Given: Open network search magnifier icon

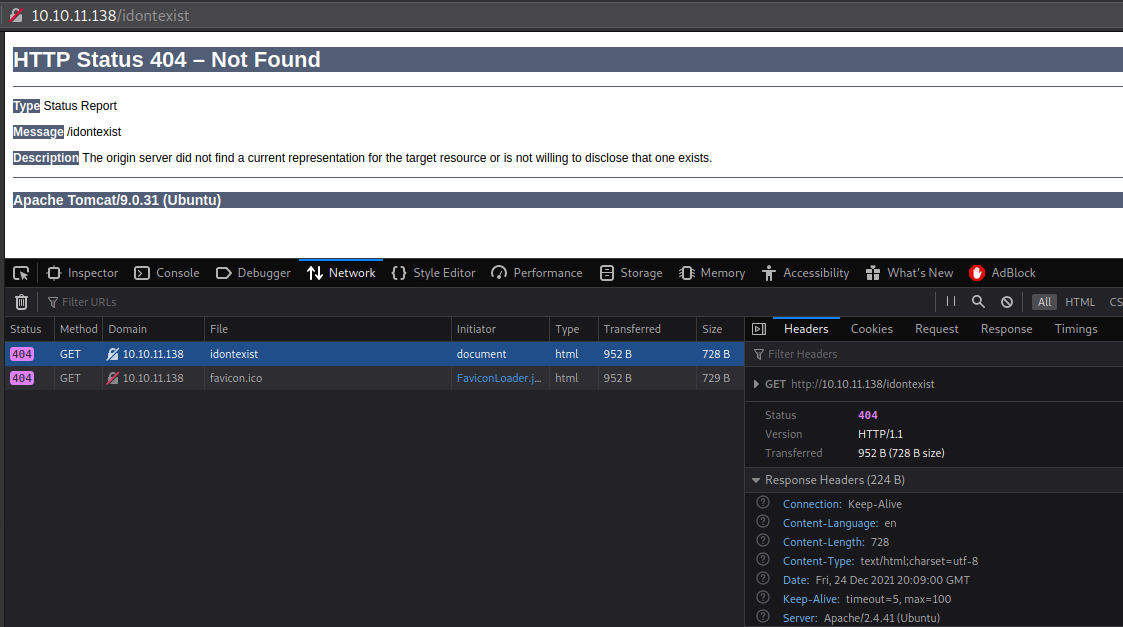Looking at the screenshot, I should coord(978,302).
